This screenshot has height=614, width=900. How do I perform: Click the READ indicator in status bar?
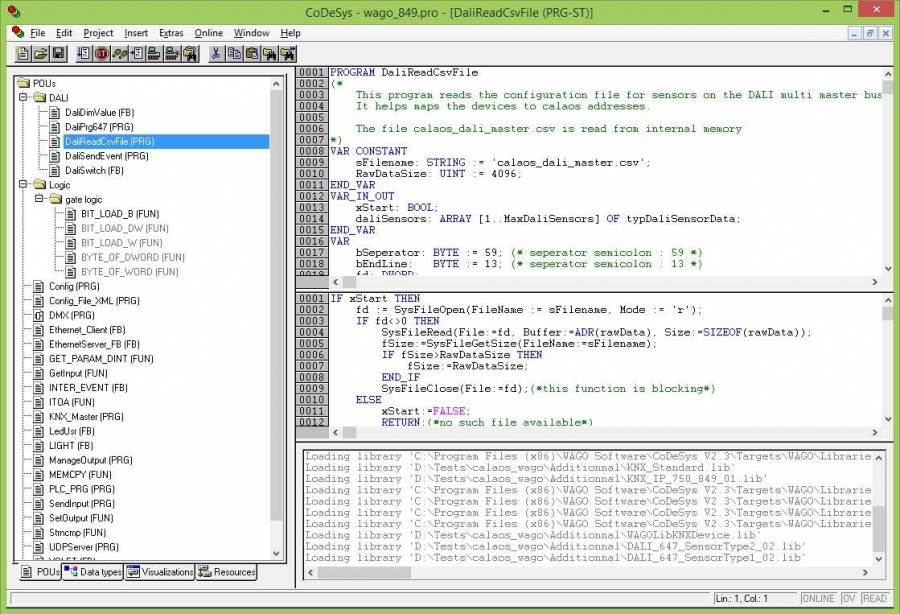874,599
